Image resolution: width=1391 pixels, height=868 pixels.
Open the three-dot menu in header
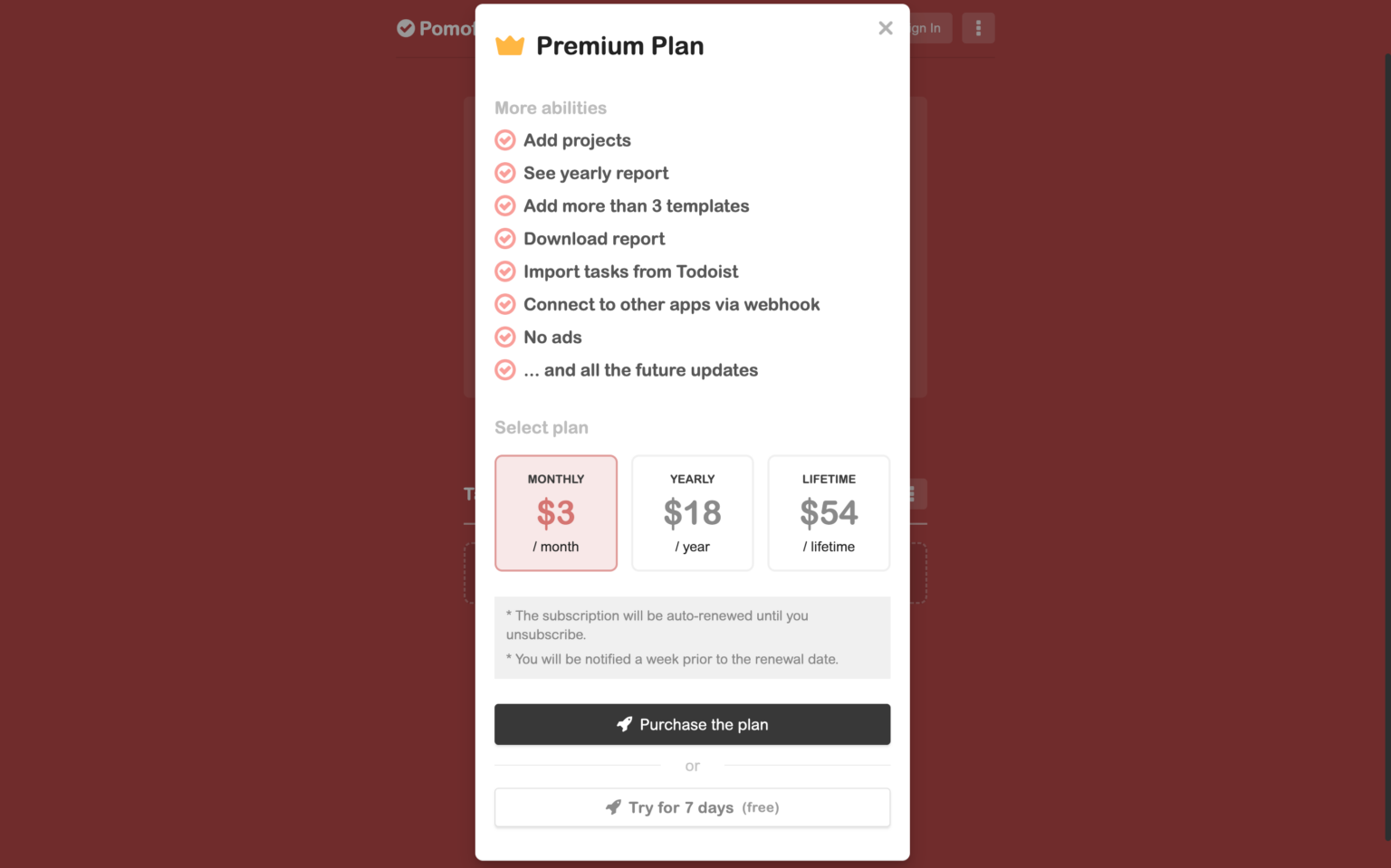click(978, 28)
